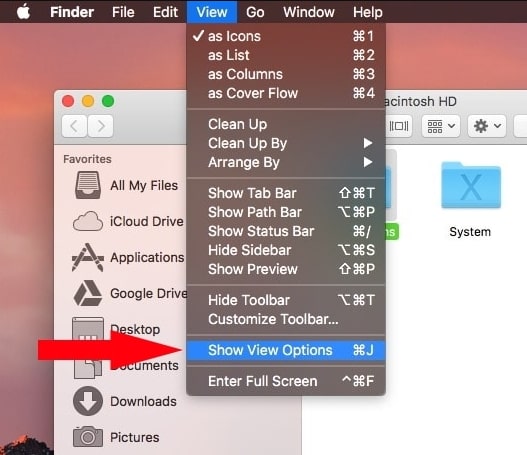527x455 pixels.
Task: Select the Applications sidebar icon
Action: pyautogui.click(x=88, y=257)
